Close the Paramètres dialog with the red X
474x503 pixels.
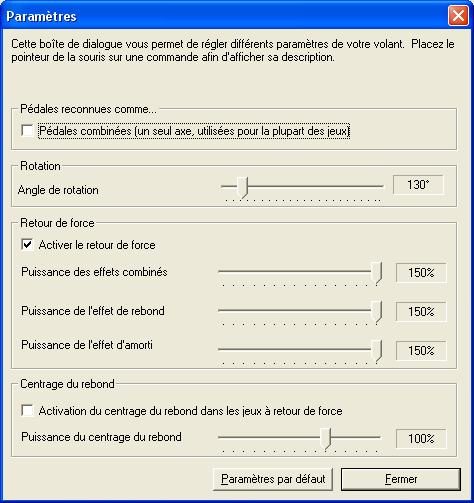[458, 16]
